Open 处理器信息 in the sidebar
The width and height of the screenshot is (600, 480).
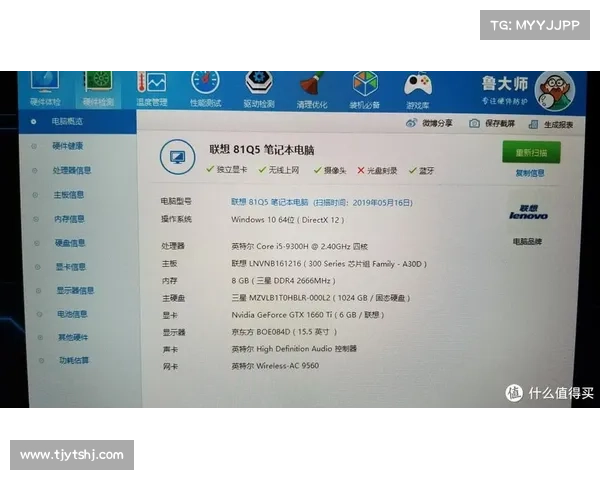pos(72,170)
